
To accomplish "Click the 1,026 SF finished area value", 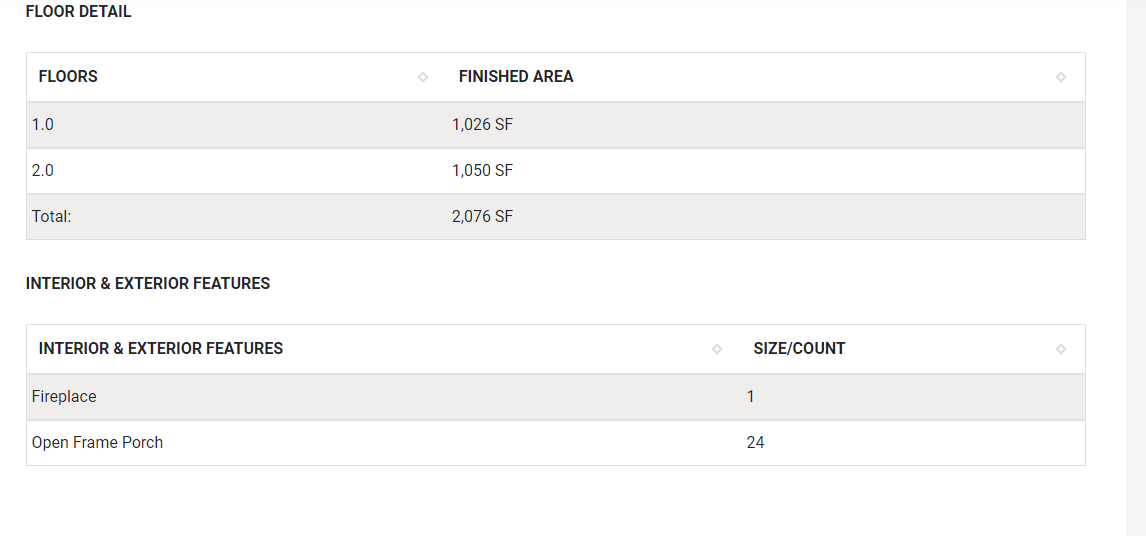I will point(482,125).
